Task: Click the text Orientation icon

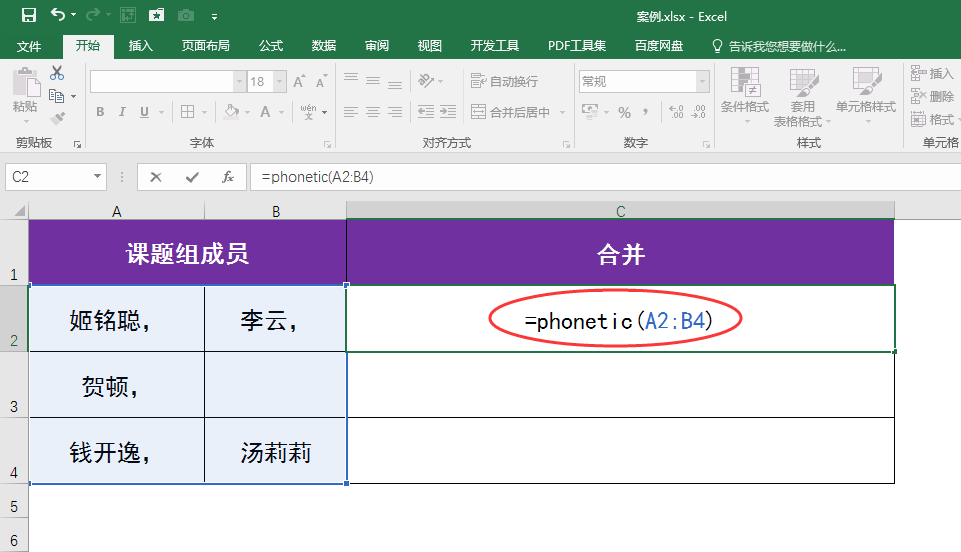Action: coord(426,80)
